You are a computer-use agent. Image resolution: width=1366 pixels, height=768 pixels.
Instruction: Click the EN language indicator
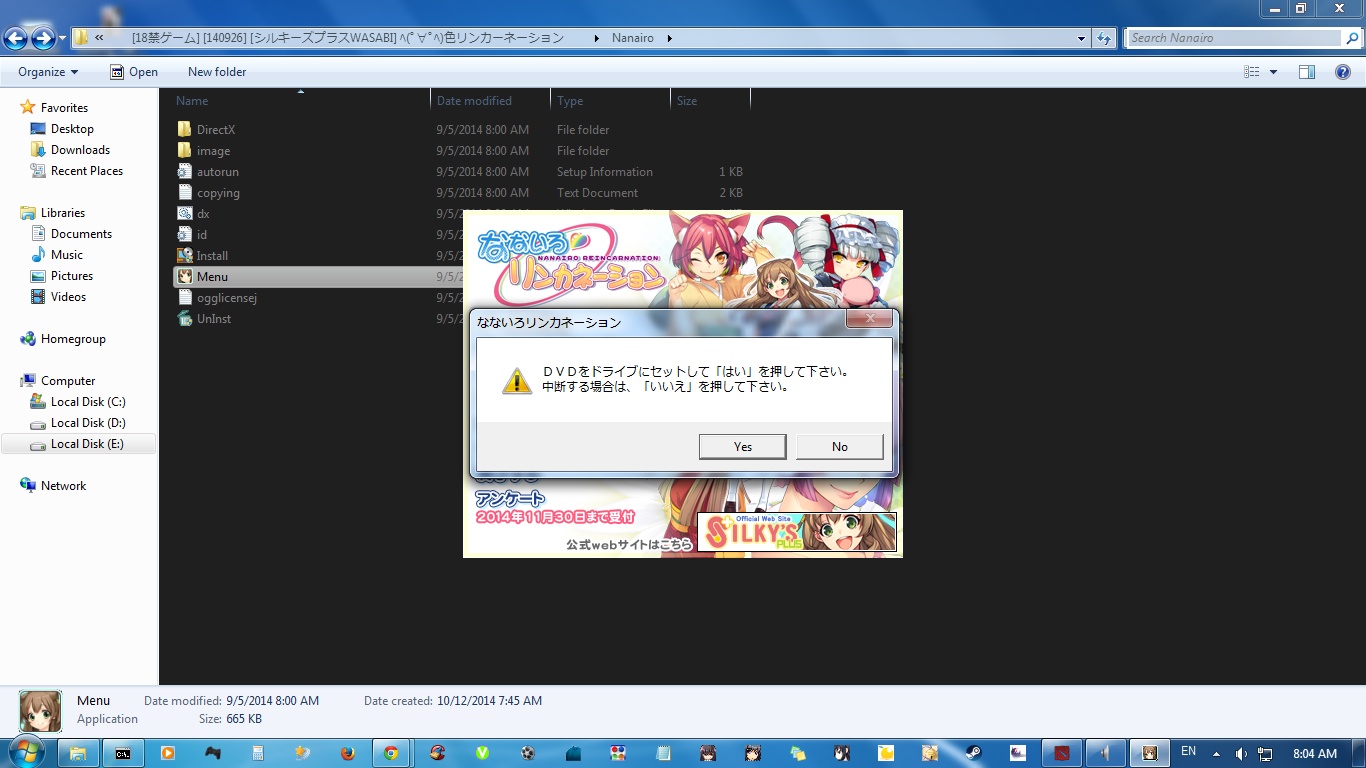[x=1188, y=752]
